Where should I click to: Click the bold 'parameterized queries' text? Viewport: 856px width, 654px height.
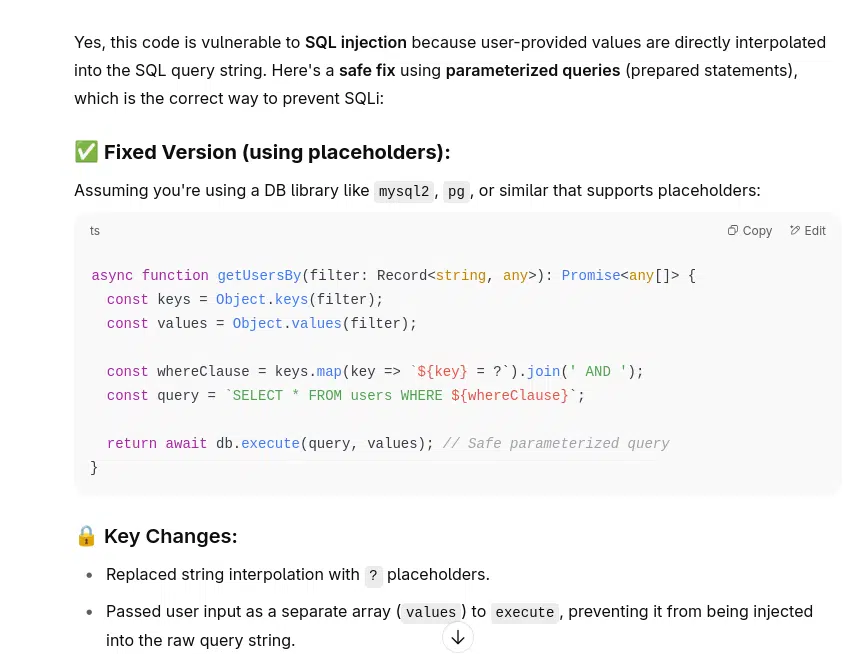click(533, 70)
